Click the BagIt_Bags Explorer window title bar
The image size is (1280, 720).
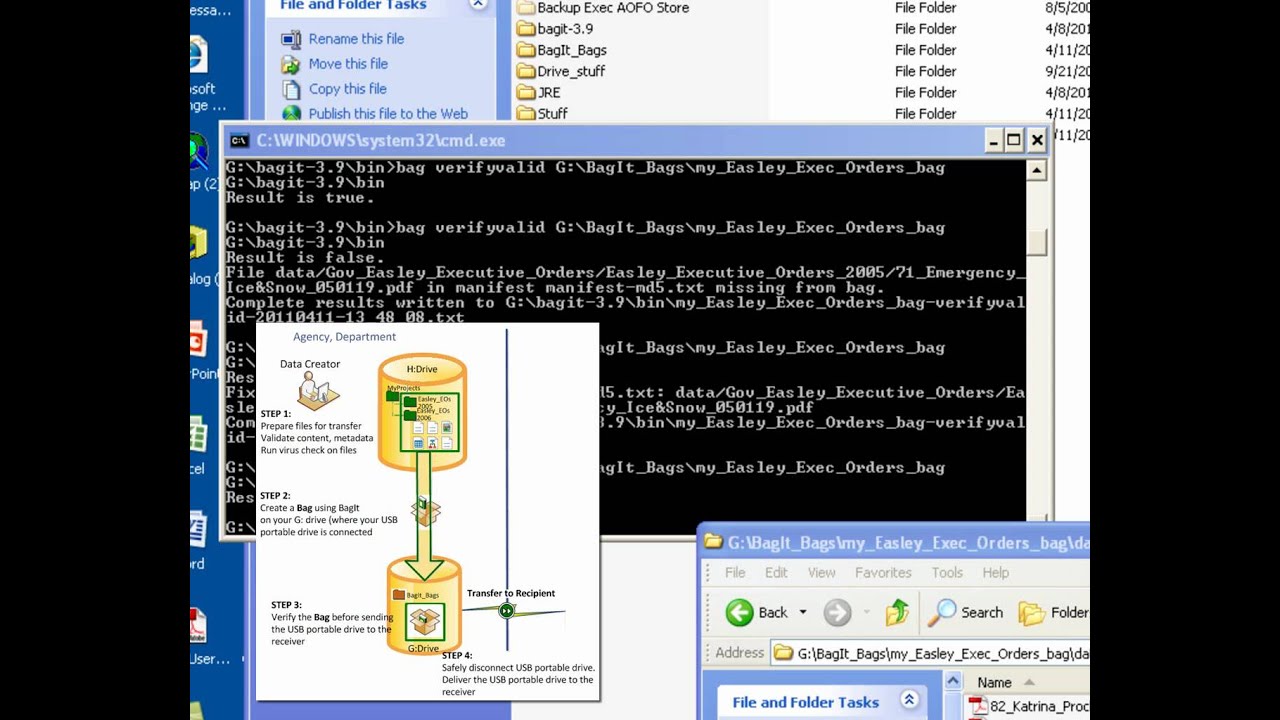coord(895,543)
